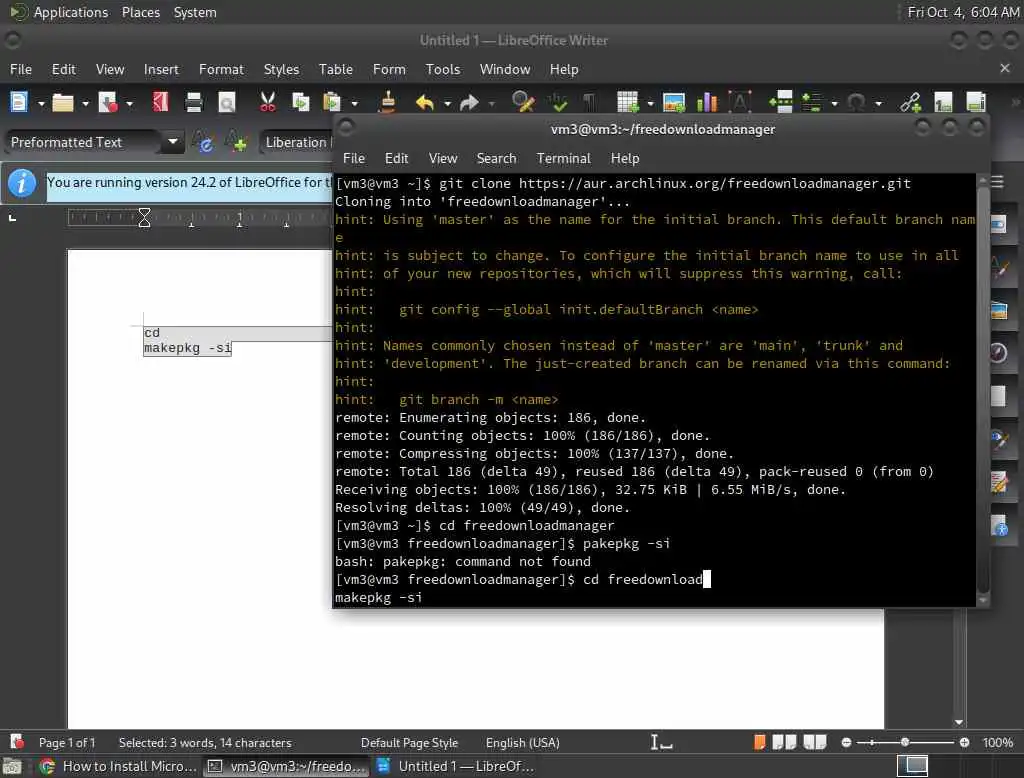Click the New Style from Selection icon
The image size is (1024, 778).
236,142
